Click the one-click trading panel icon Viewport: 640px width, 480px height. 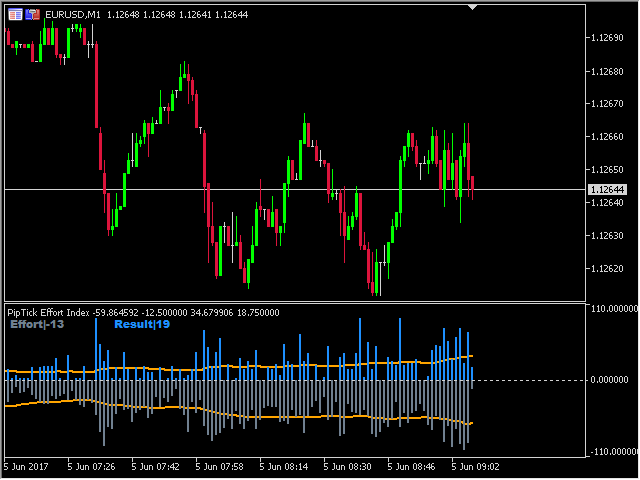16,15
